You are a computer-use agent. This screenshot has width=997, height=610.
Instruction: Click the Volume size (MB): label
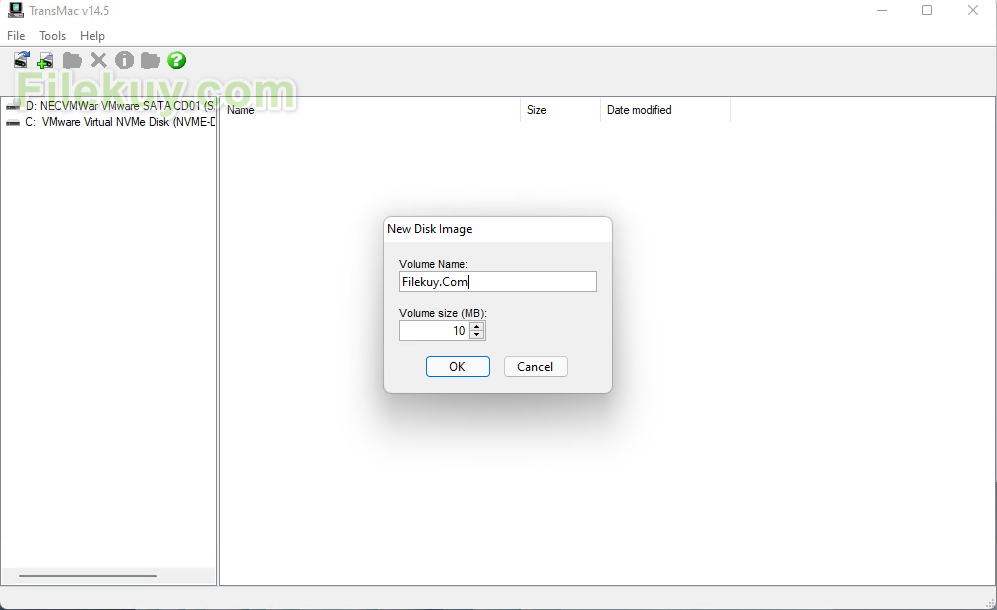[x=443, y=313]
